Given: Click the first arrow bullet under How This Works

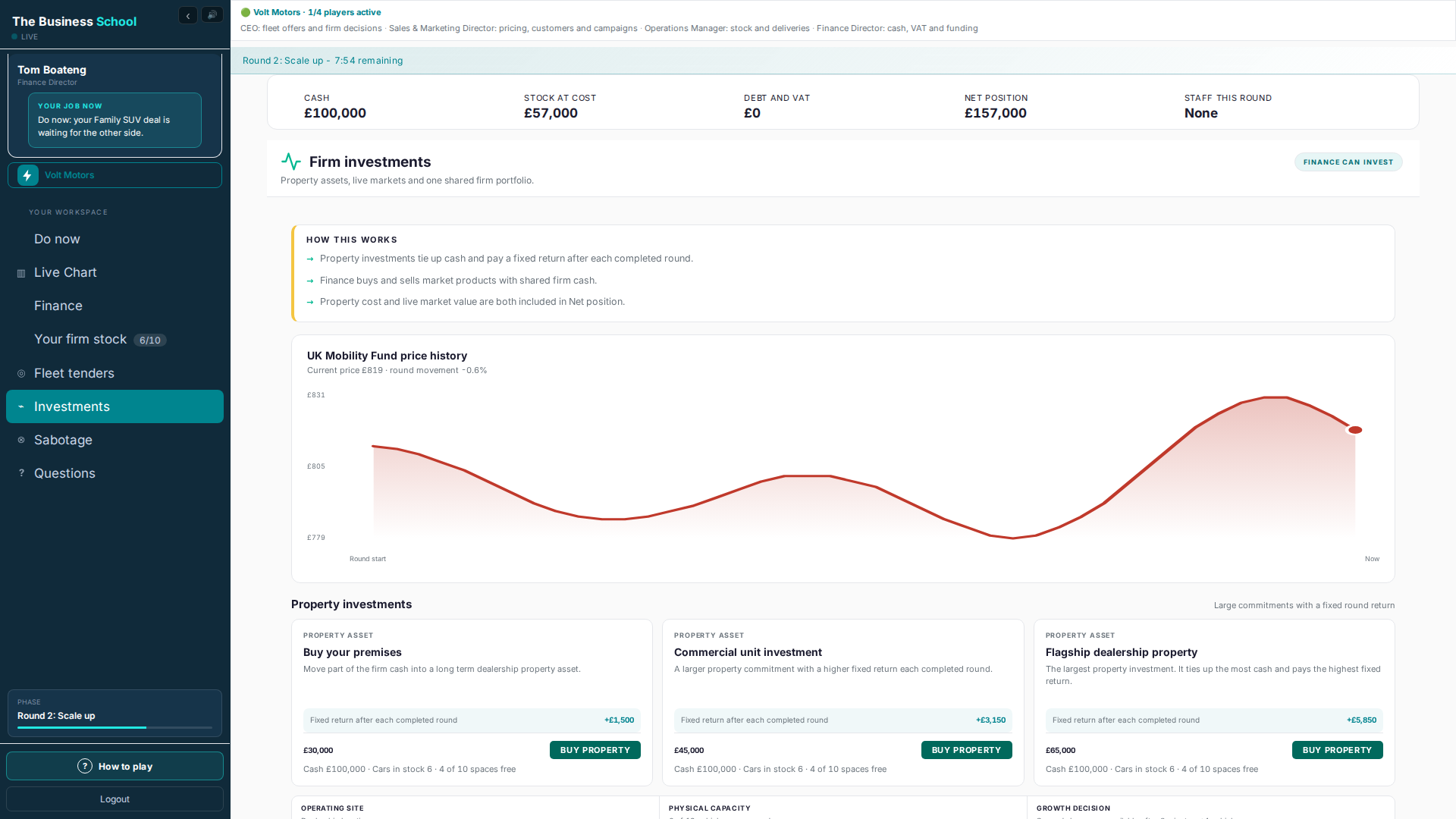Looking at the screenshot, I should tap(309, 259).
